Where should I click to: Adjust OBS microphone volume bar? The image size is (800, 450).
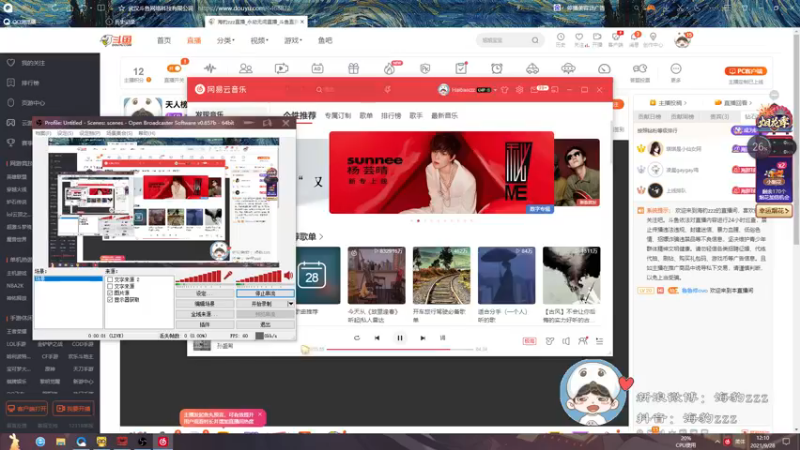[198, 277]
